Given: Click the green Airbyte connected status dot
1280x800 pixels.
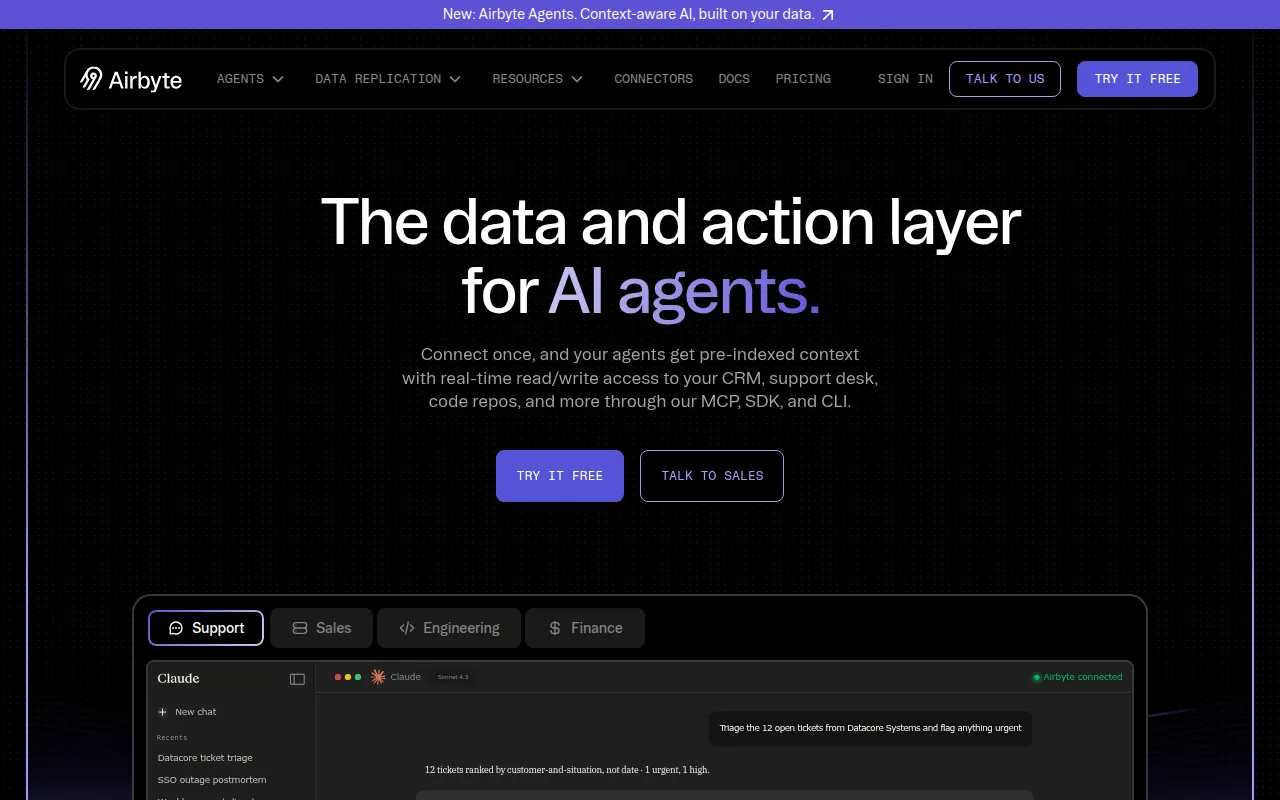Looking at the screenshot, I should tap(1037, 677).
